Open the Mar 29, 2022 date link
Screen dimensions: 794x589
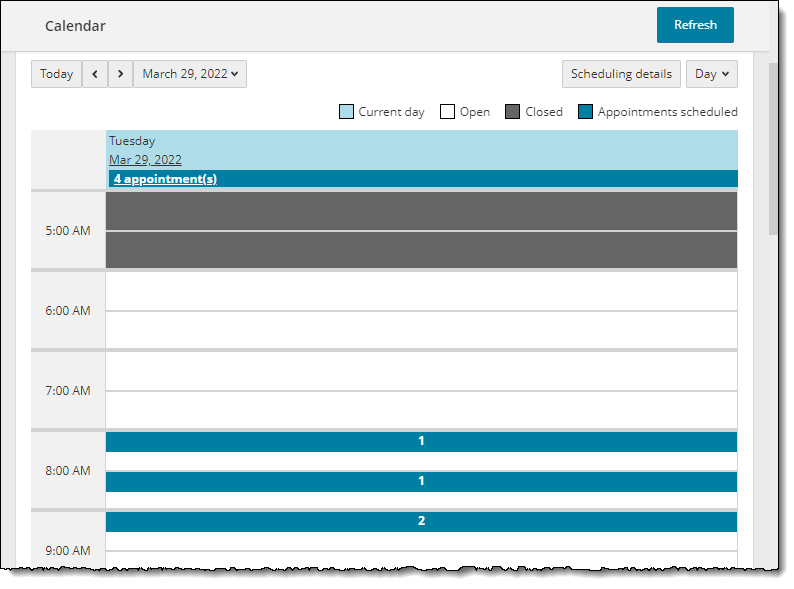tap(145, 160)
